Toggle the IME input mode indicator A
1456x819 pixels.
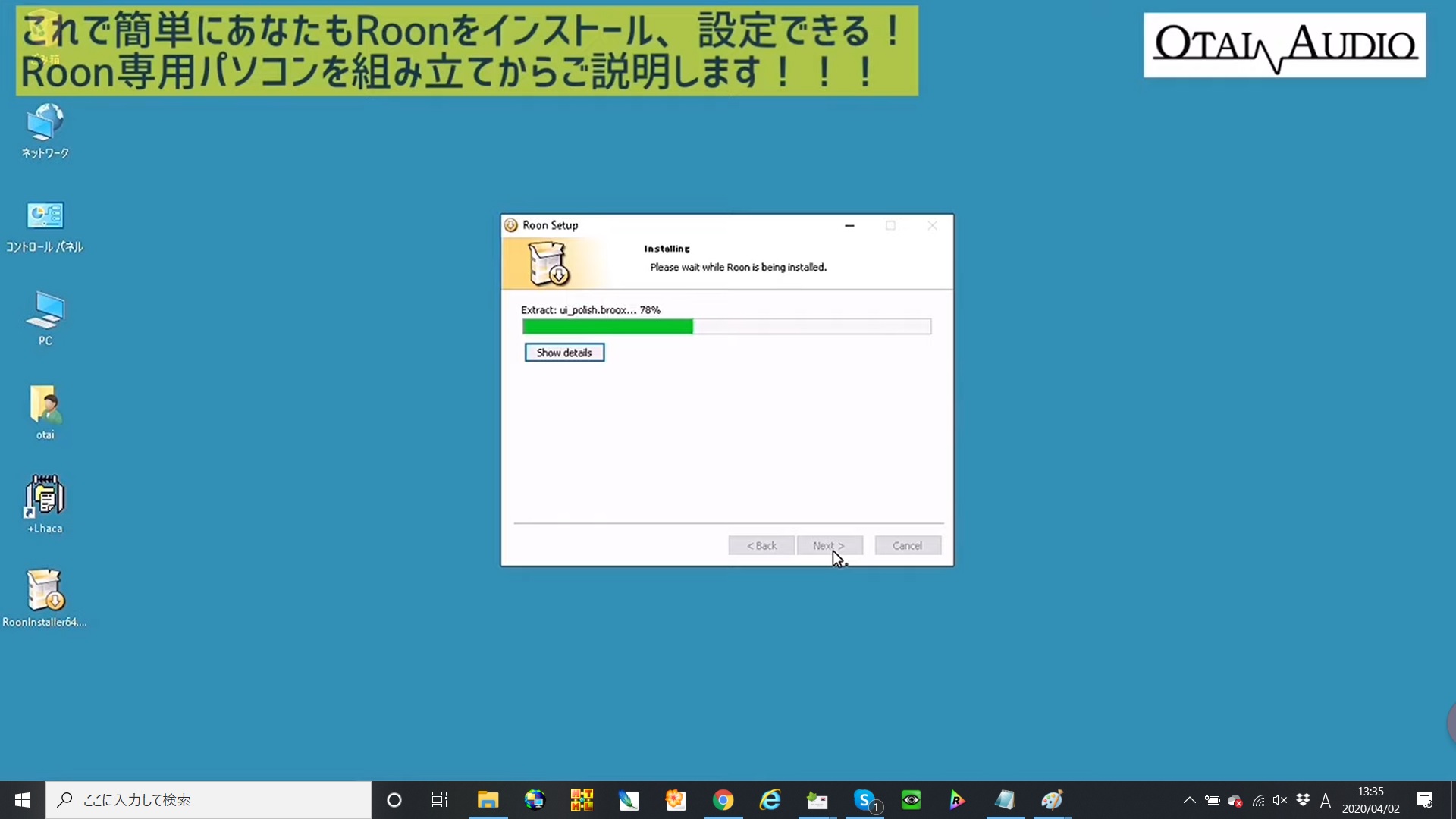(x=1326, y=800)
